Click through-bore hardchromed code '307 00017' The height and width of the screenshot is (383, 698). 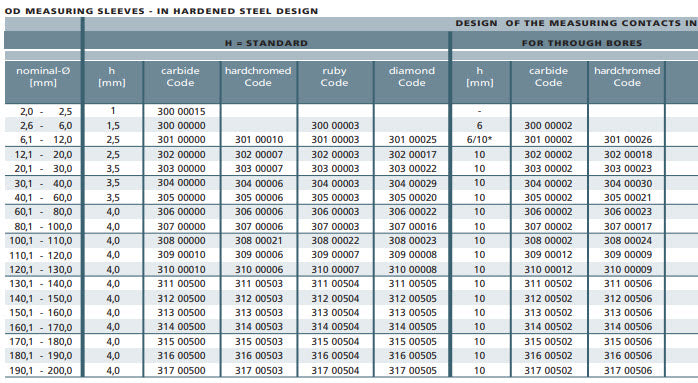[628, 227]
